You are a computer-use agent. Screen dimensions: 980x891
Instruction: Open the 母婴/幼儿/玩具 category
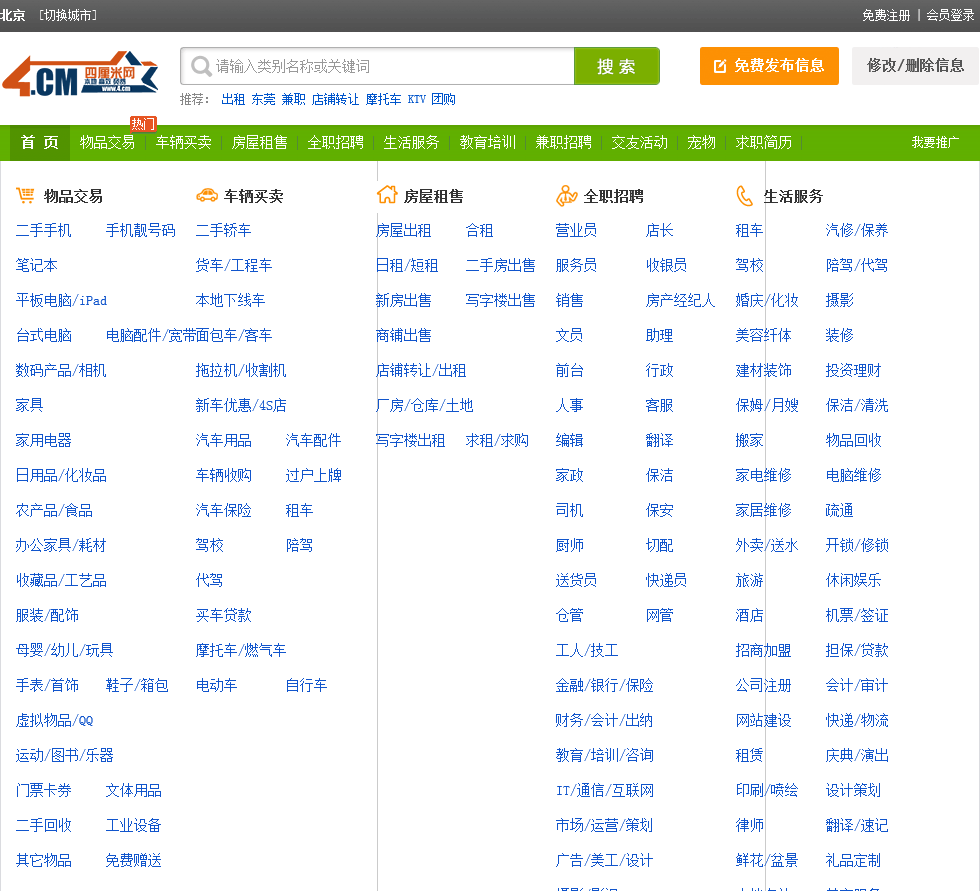pyautogui.click(x=64, y=650)
